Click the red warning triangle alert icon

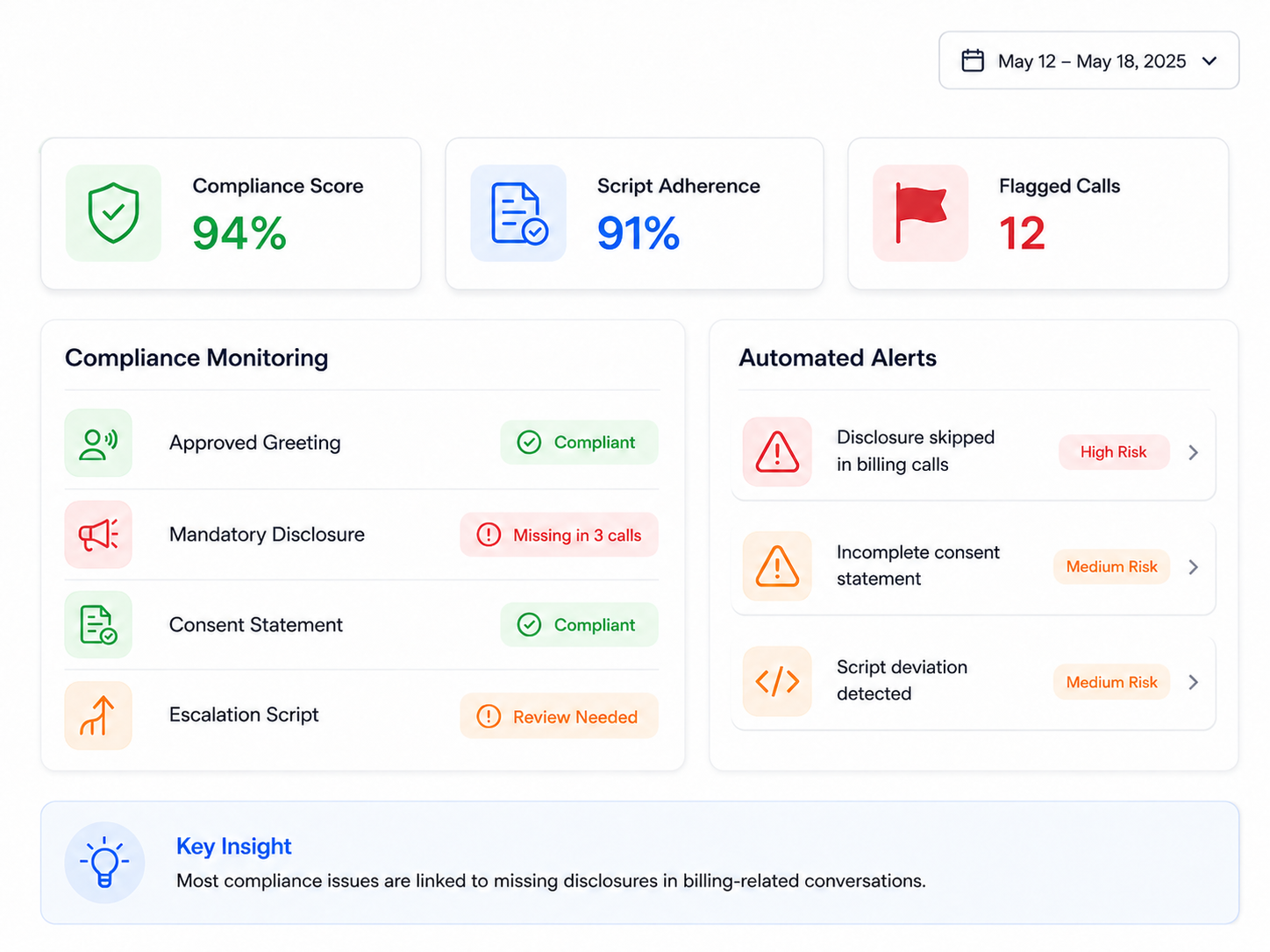click(x=777, y=451)
